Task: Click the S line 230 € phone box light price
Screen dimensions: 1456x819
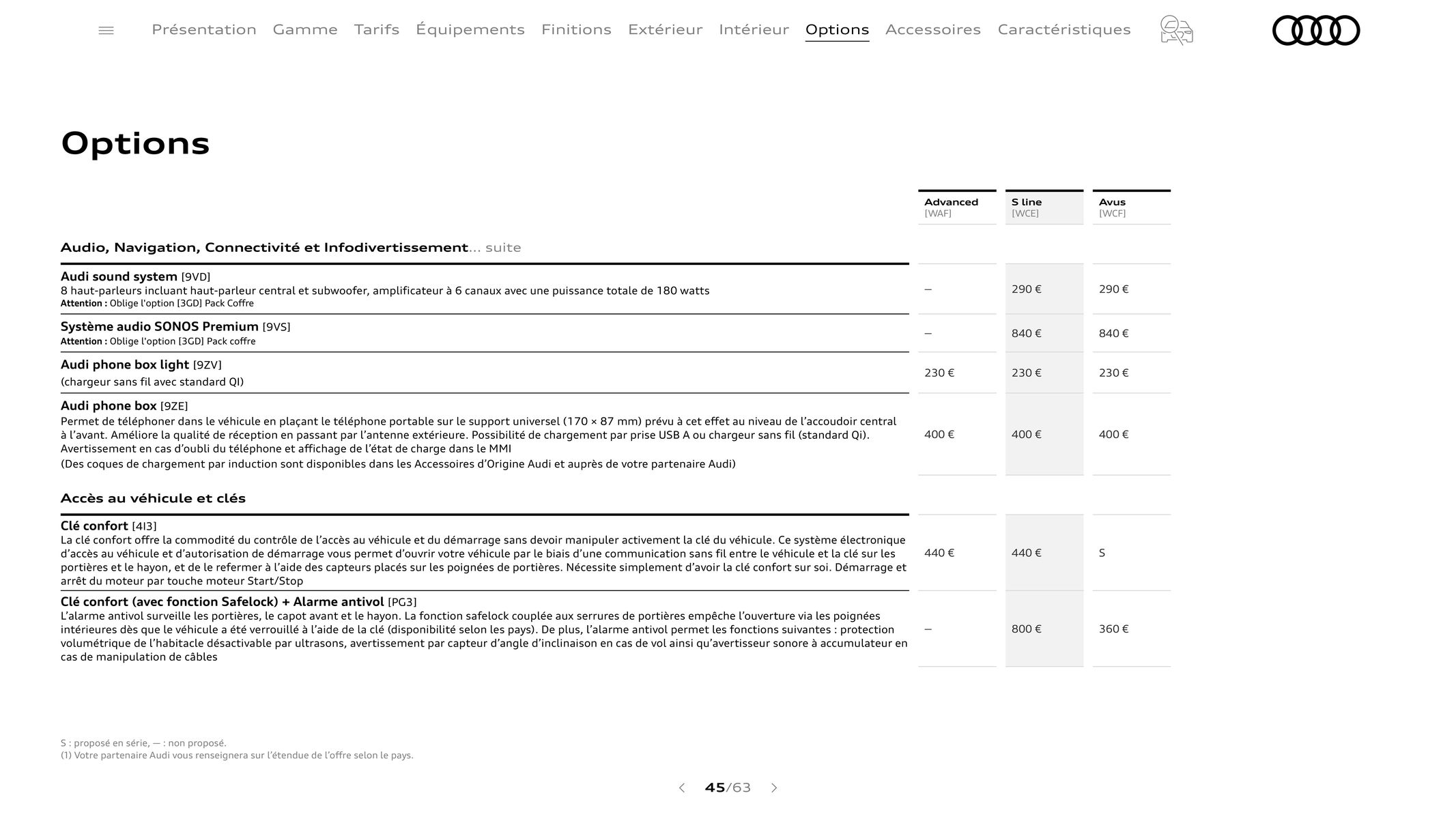Action: 1027,373
